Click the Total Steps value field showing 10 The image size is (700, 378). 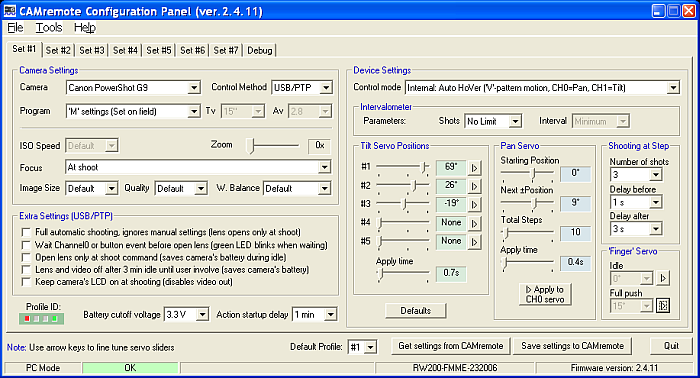(575, 233)
